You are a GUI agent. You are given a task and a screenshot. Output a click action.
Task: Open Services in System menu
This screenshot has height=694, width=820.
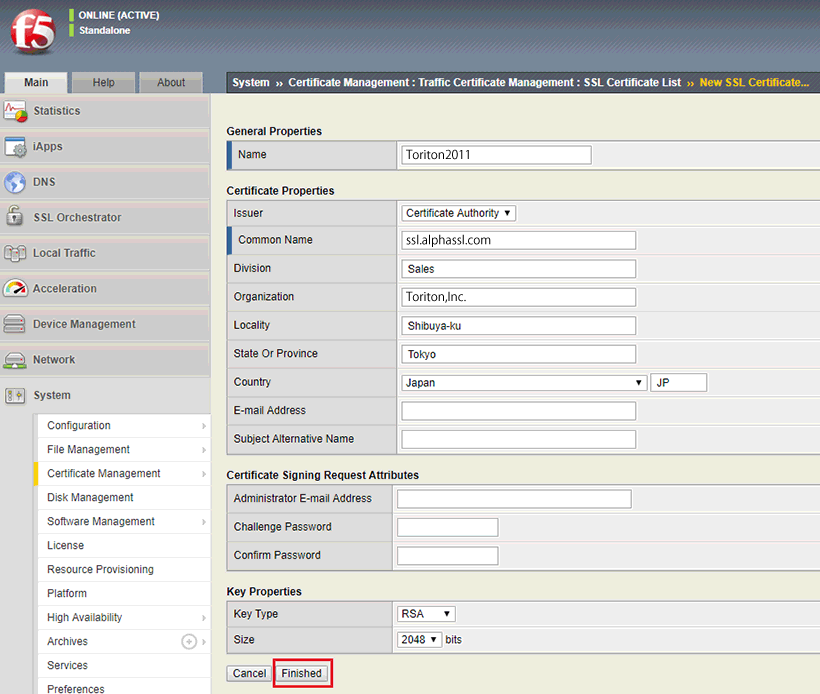coord(67,665)
